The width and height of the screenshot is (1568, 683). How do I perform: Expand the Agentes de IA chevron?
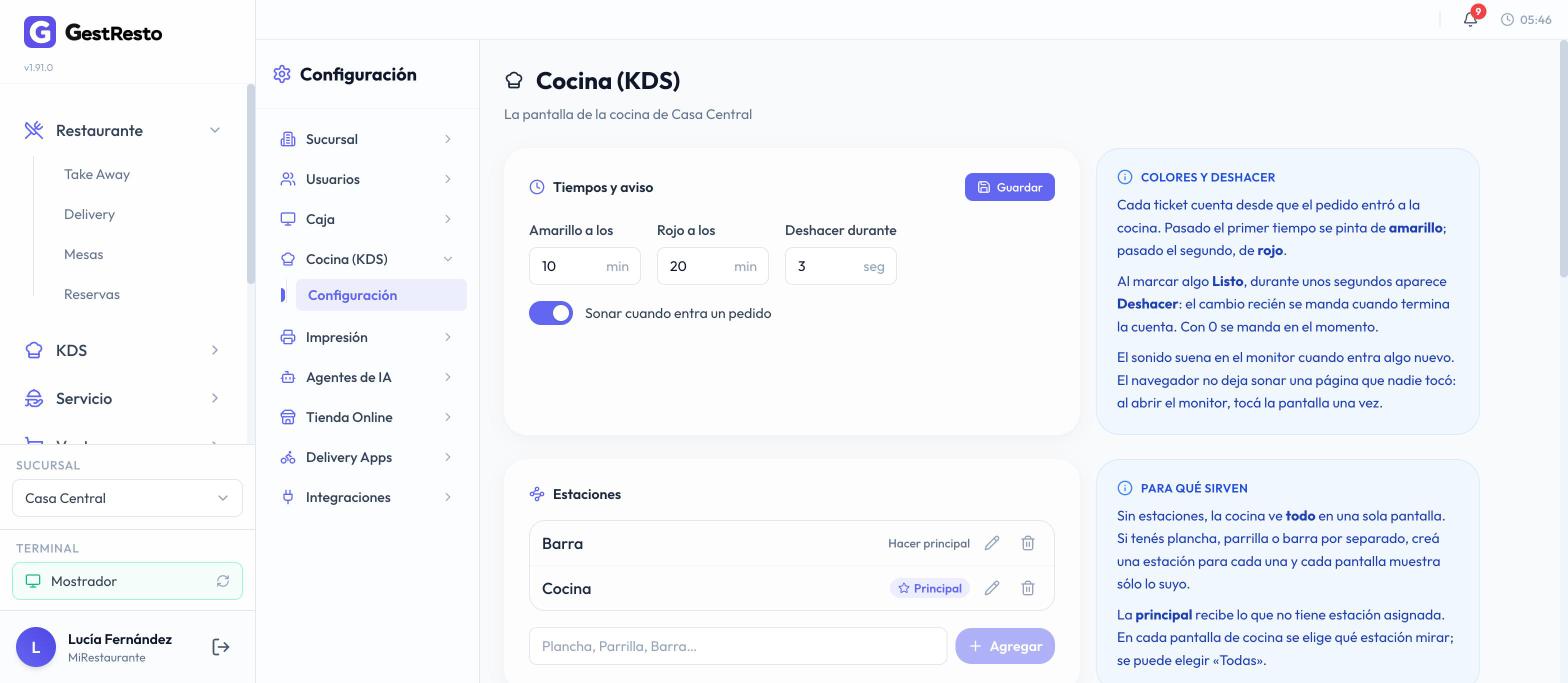click(447, 377)
